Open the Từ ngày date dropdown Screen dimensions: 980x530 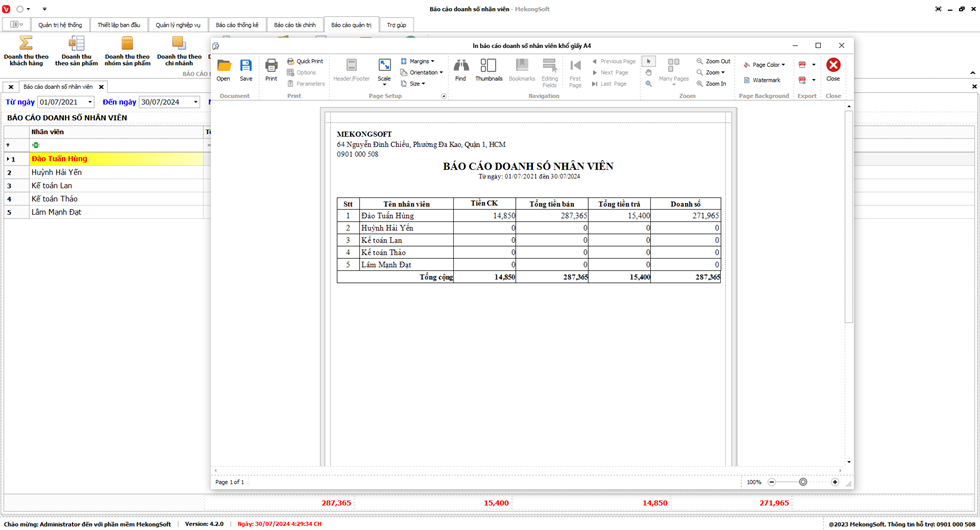(x=90, y=102)
